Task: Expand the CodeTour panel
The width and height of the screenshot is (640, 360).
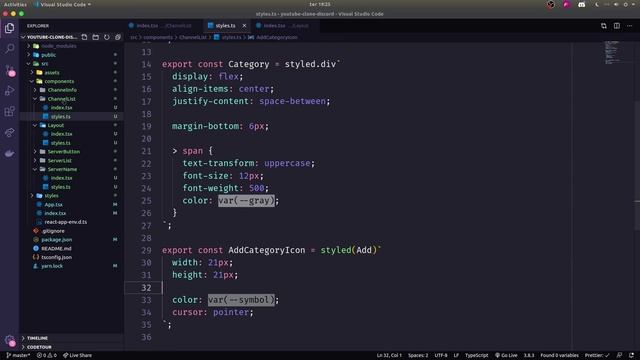Action: [x=71, y=347]
